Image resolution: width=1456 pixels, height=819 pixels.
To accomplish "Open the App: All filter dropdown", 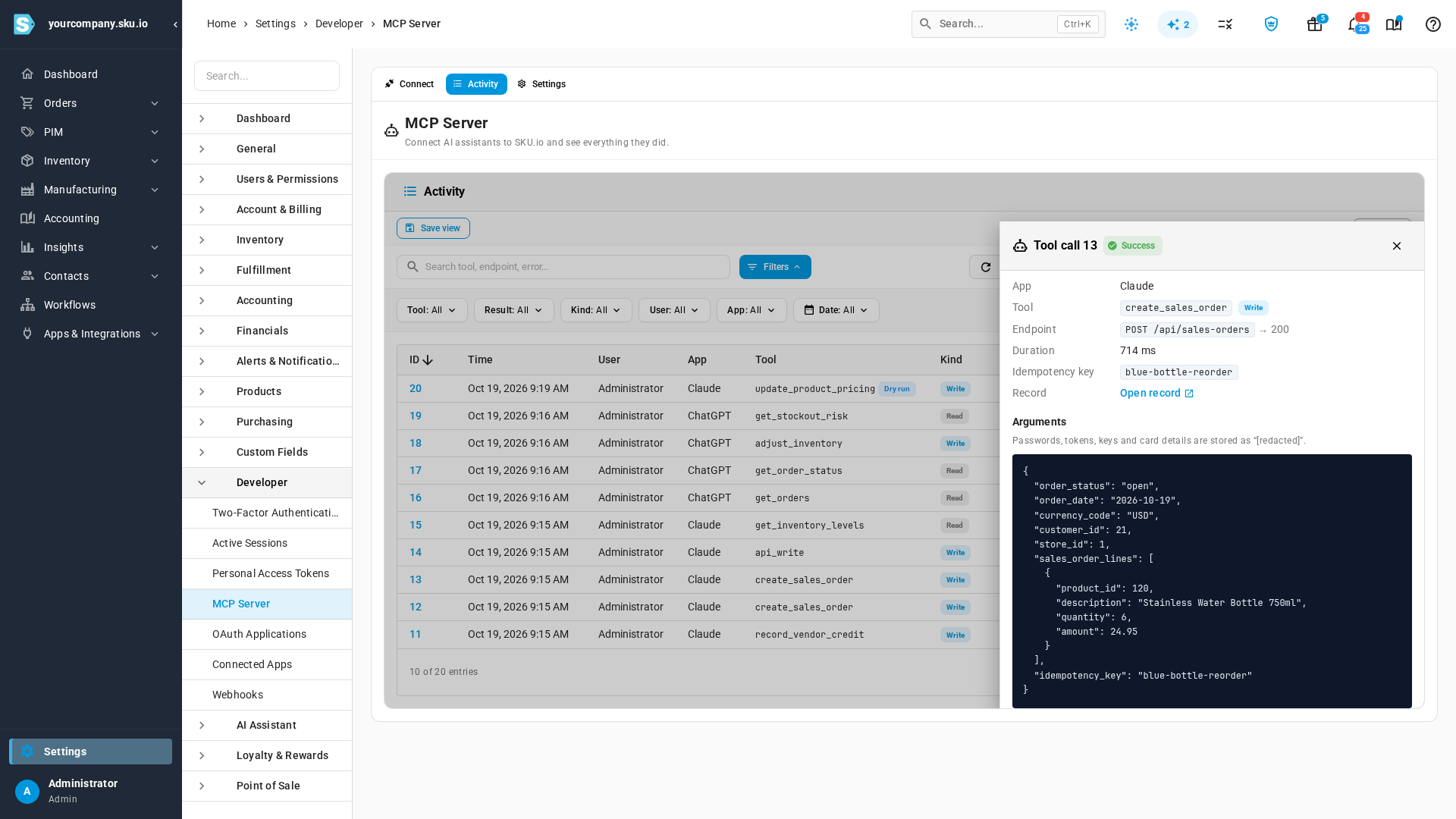I will 752,310.
